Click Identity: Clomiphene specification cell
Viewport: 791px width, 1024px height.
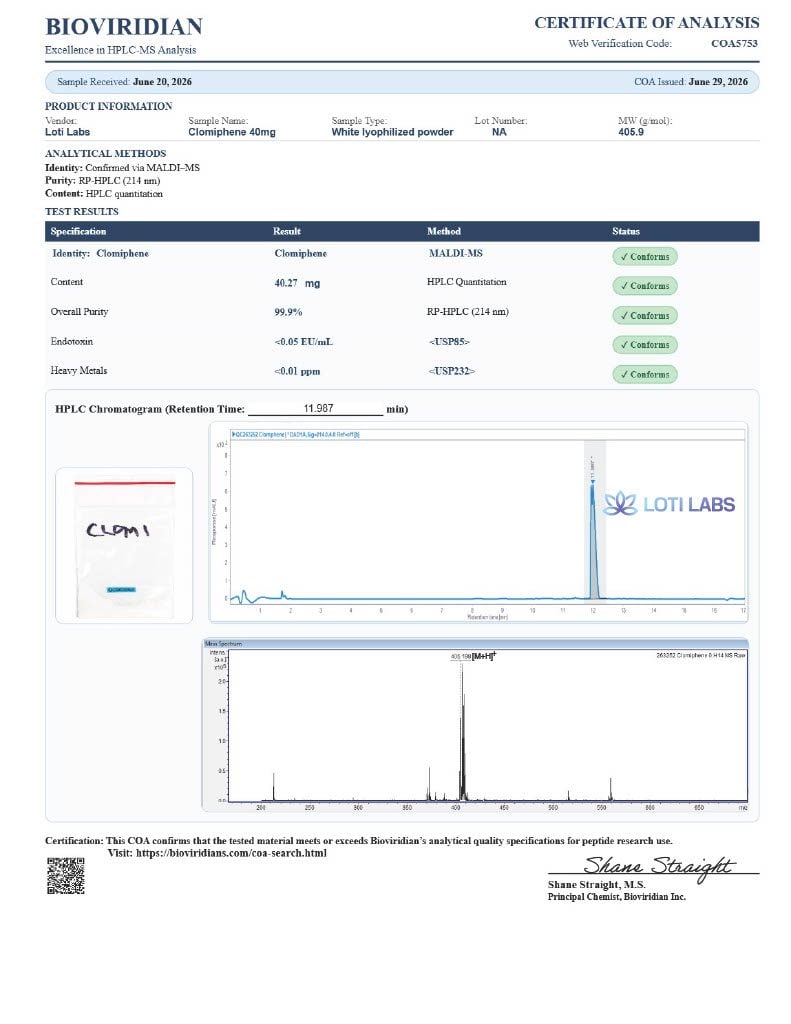coord(101,253)
